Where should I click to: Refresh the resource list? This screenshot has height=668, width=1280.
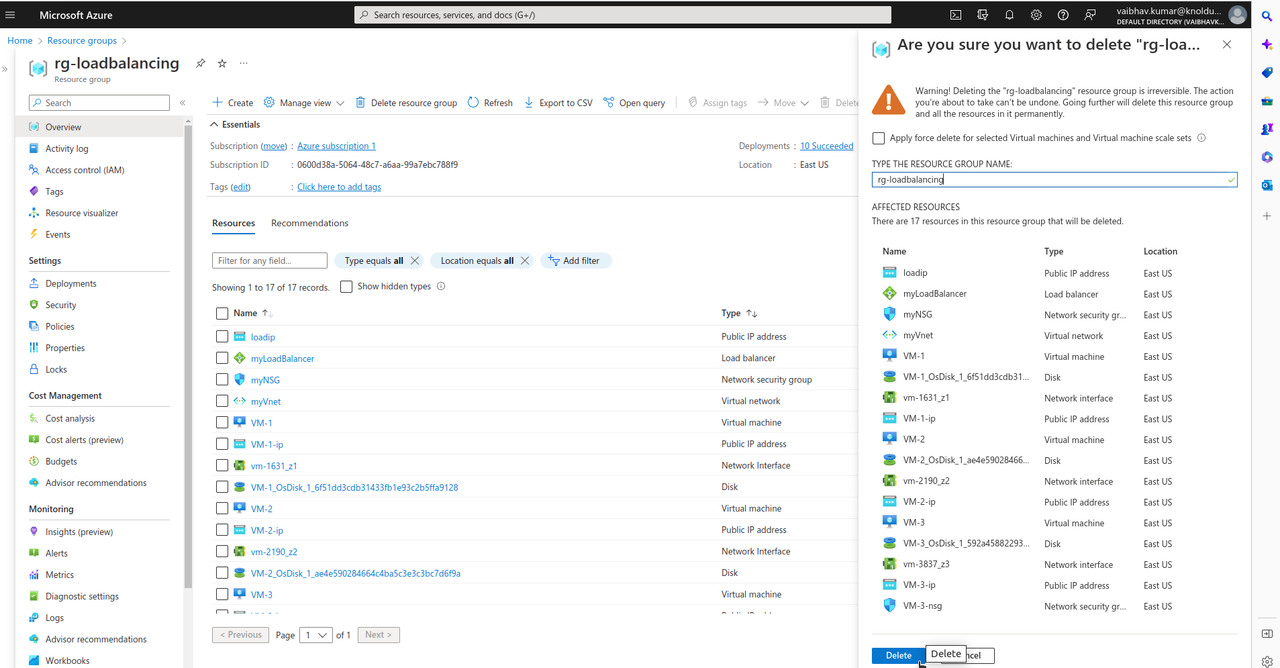(490, 103)
